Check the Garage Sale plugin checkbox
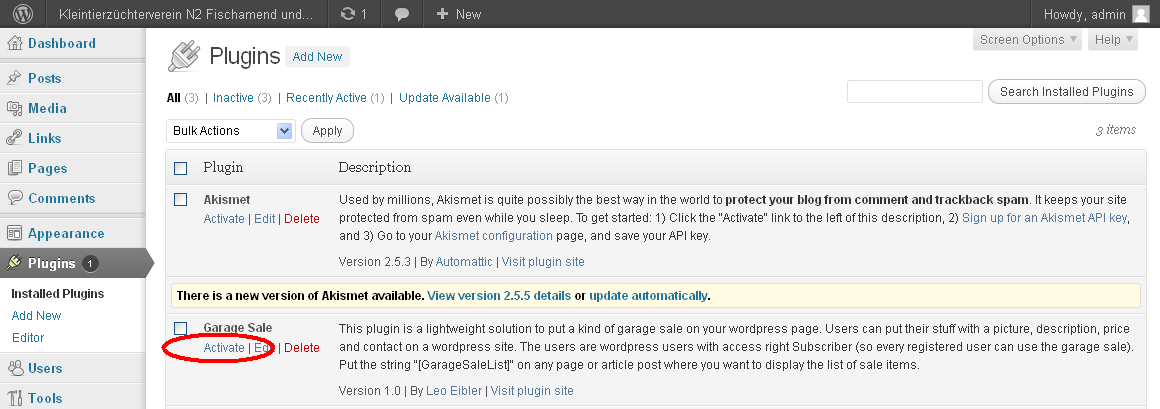The width and height of the screenshot is (1160, 409). tap(181, 328)
